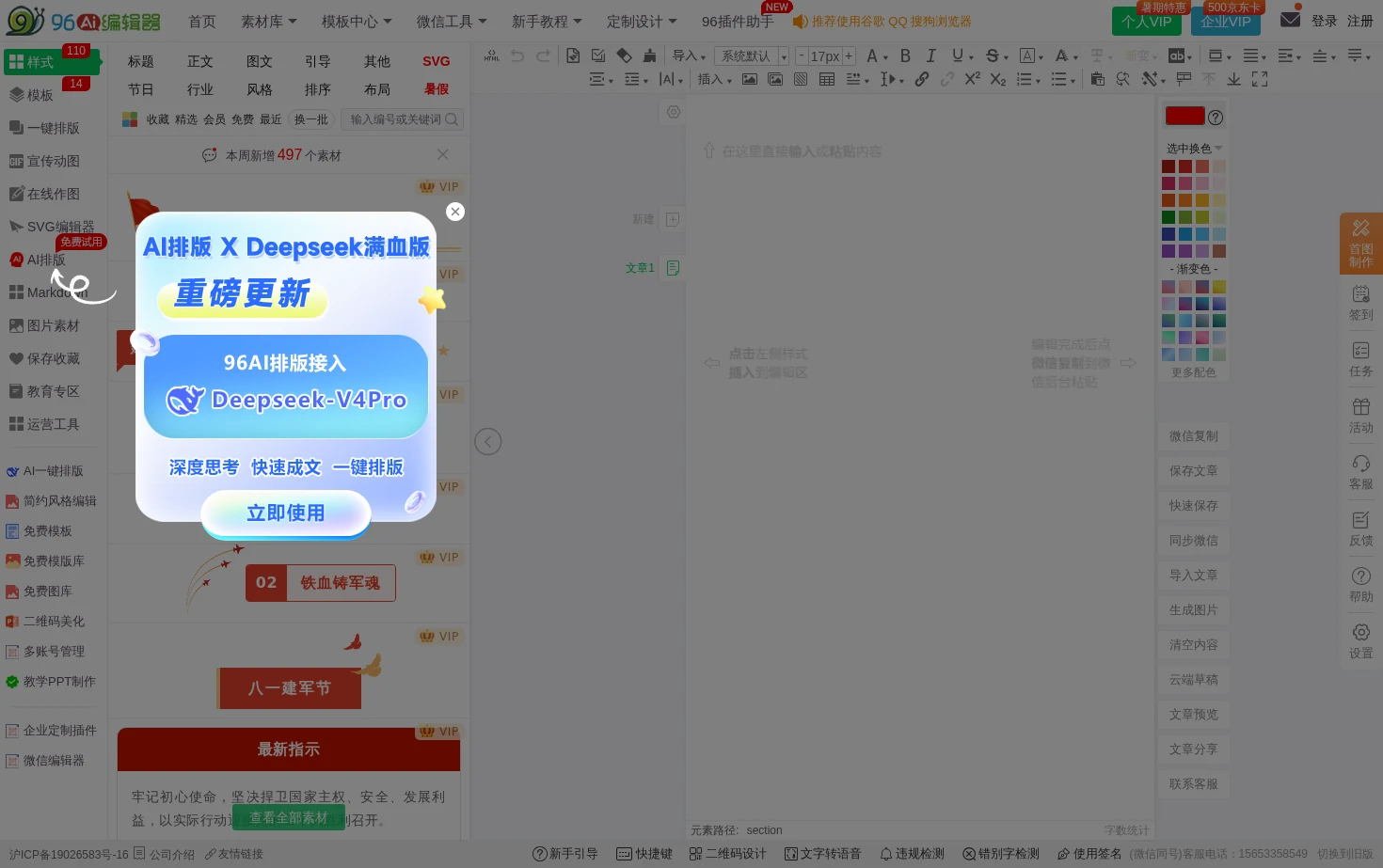This screenshot has width=1383, height=868.
Task: Open 首页 in top navigation
Action: pyautogui.click(x=202, y=21)
